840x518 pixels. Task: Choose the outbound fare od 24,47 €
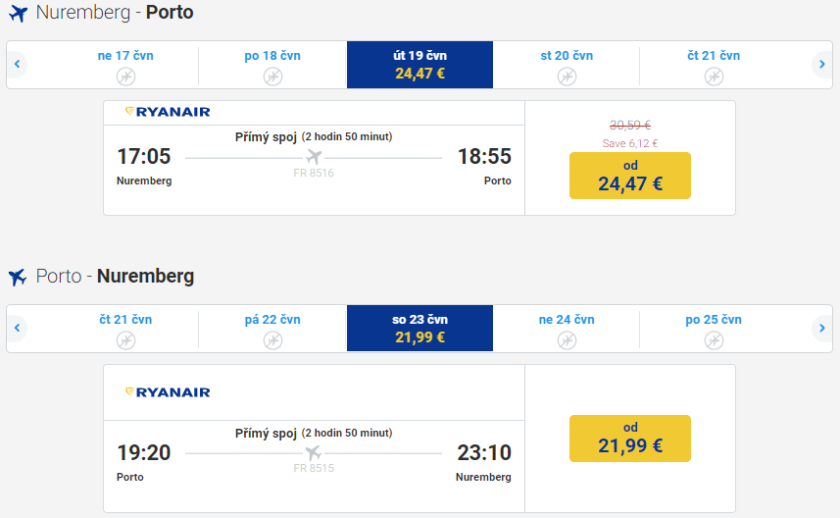click(630, 176)
